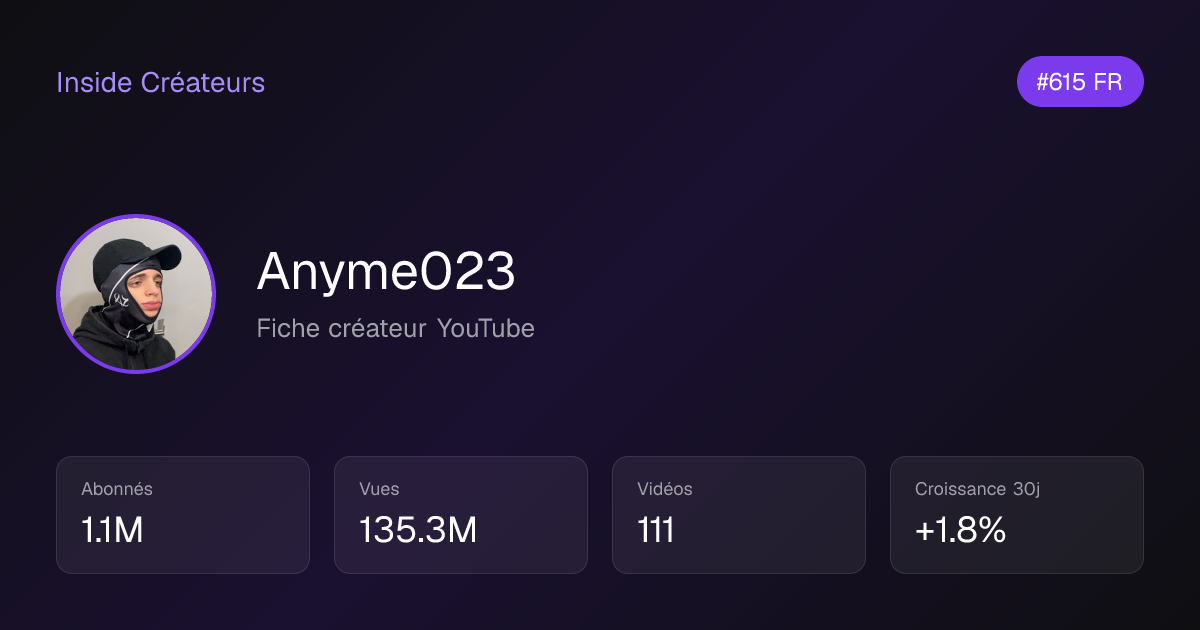Open the Abonnés stat card
The height and width of the screenshot is (630, 1200).
(183, 515)
